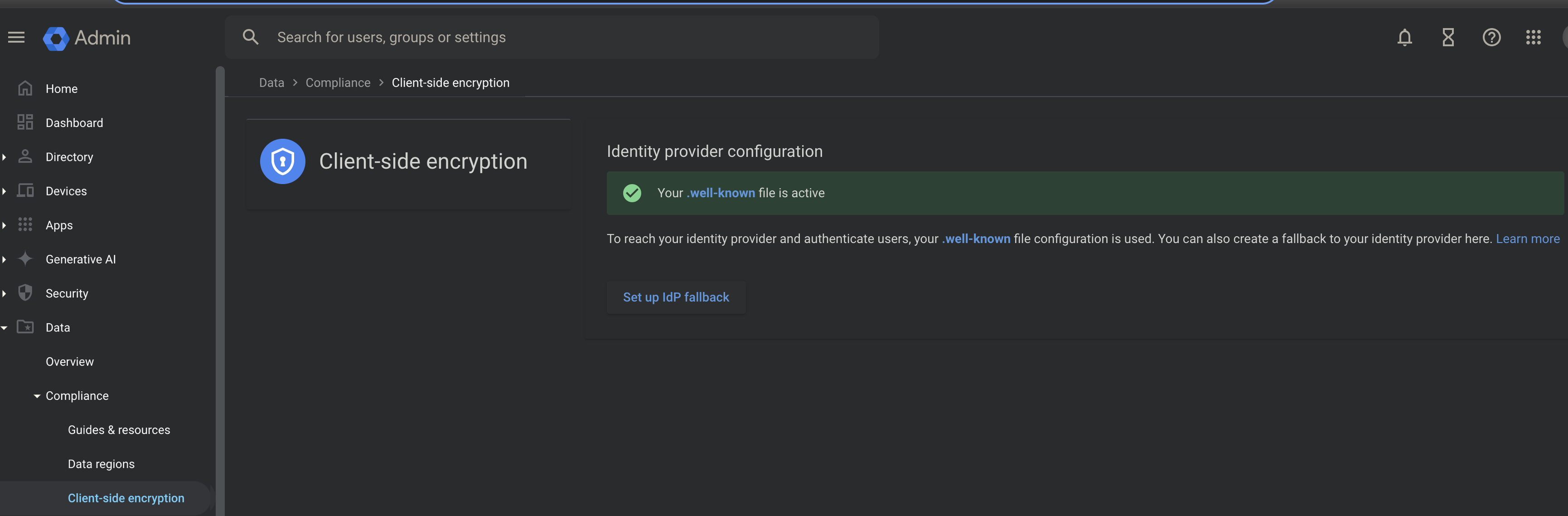Screen dimensions: 1568x516
Task: Click the Set up IdP fallback button
Action: 676,297
